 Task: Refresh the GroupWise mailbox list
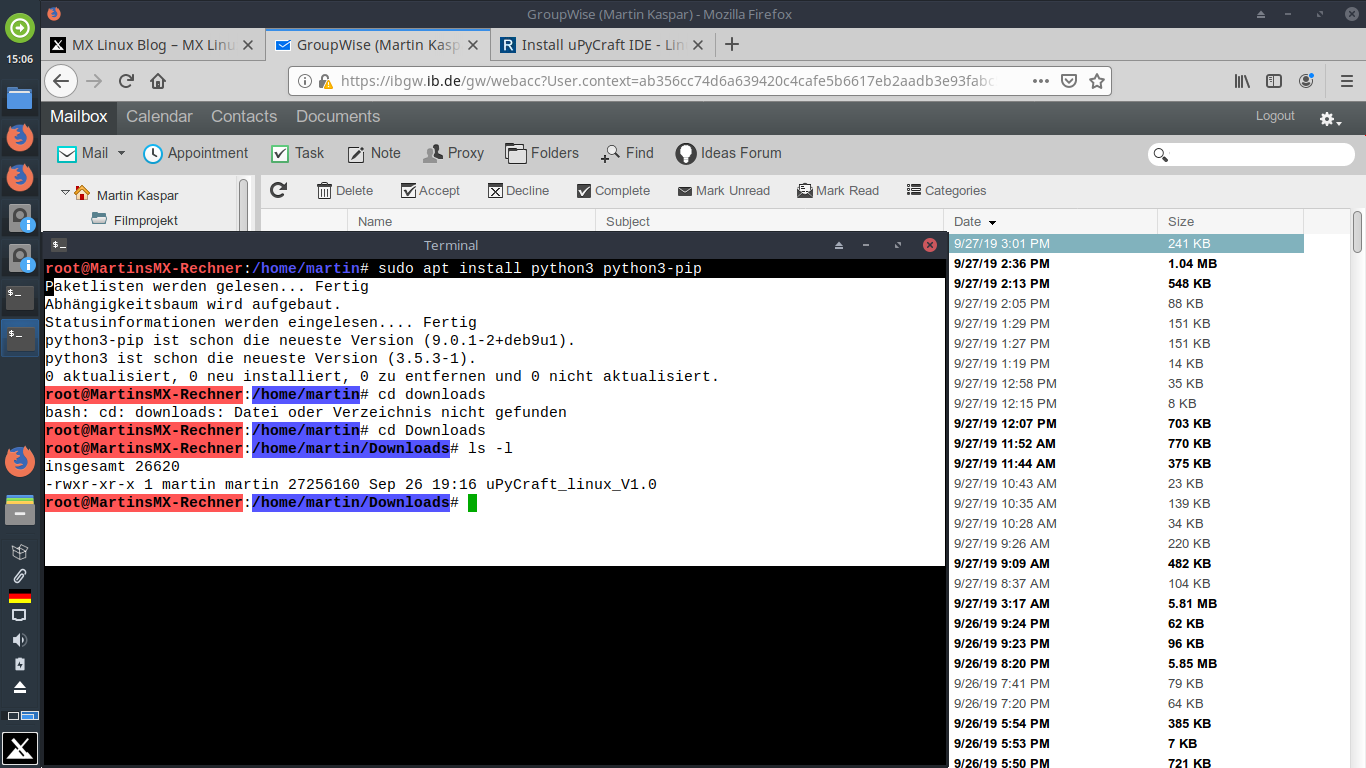point(279,190)
